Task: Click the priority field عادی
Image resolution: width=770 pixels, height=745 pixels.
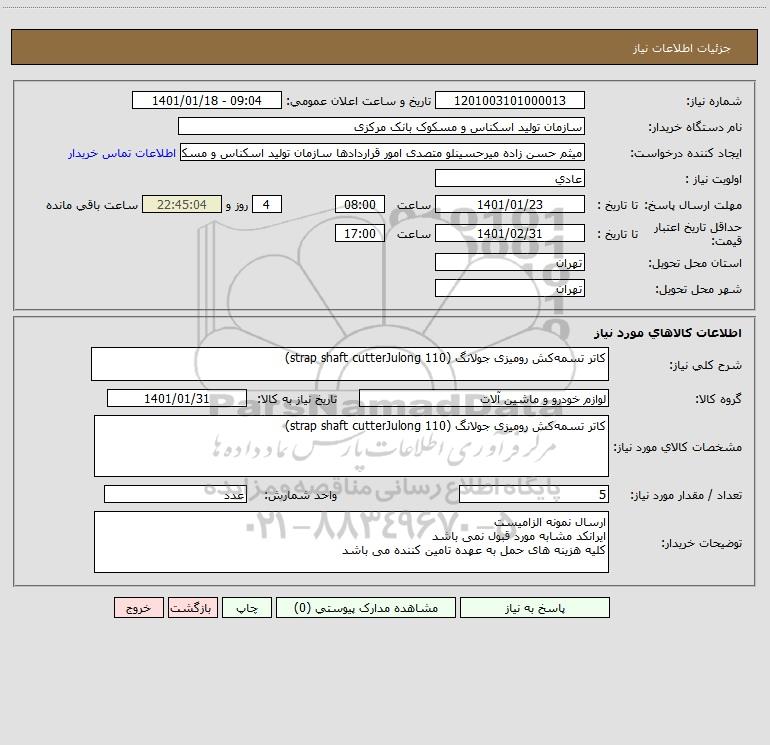Action: point(510,178)
